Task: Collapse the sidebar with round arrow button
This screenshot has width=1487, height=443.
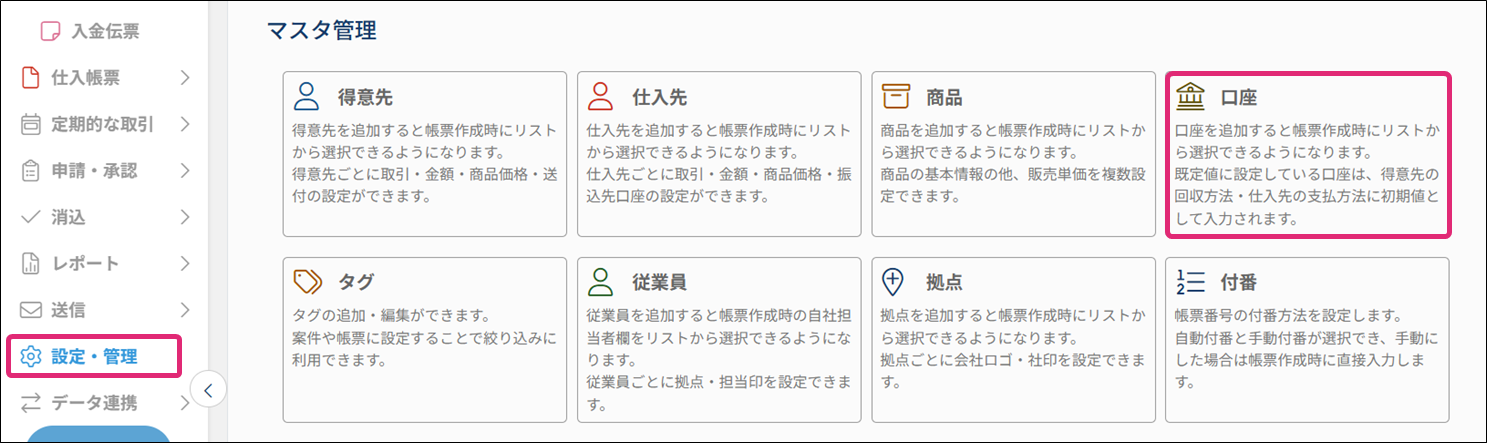Action: coord(208,390)
